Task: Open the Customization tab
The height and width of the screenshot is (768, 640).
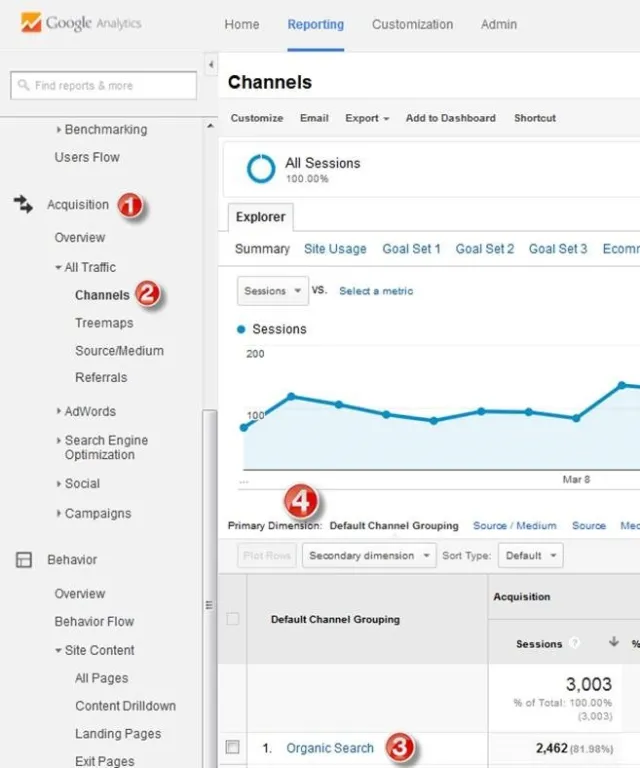Action: pos(412,24)
